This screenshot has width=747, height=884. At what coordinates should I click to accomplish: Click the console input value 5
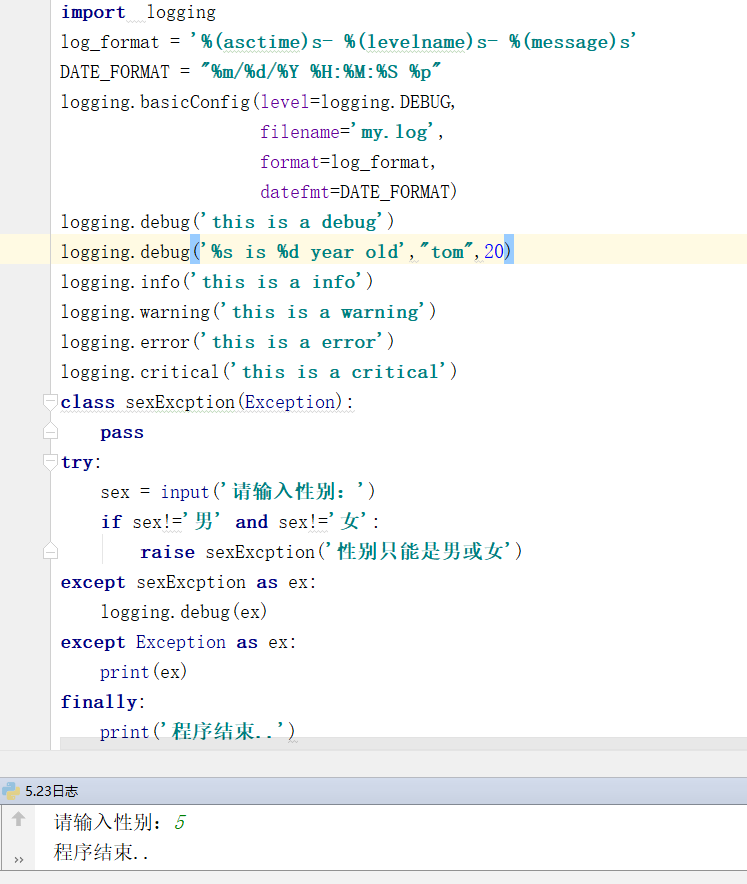[180, 823]
